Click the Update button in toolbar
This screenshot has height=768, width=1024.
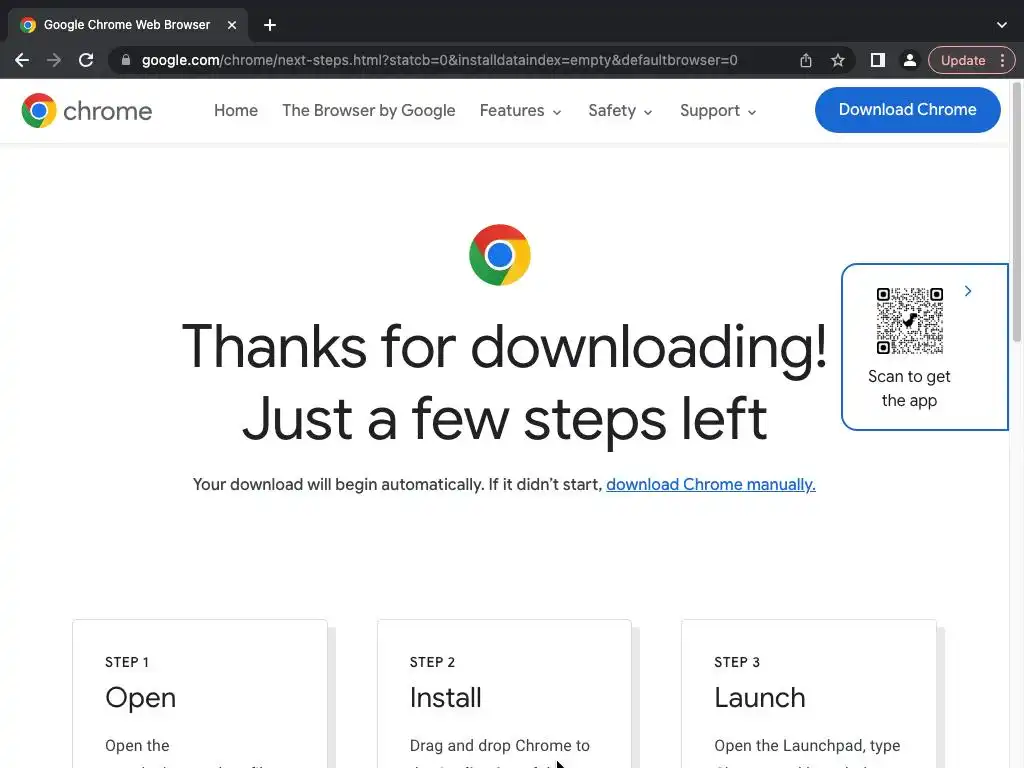click(963, 60)
